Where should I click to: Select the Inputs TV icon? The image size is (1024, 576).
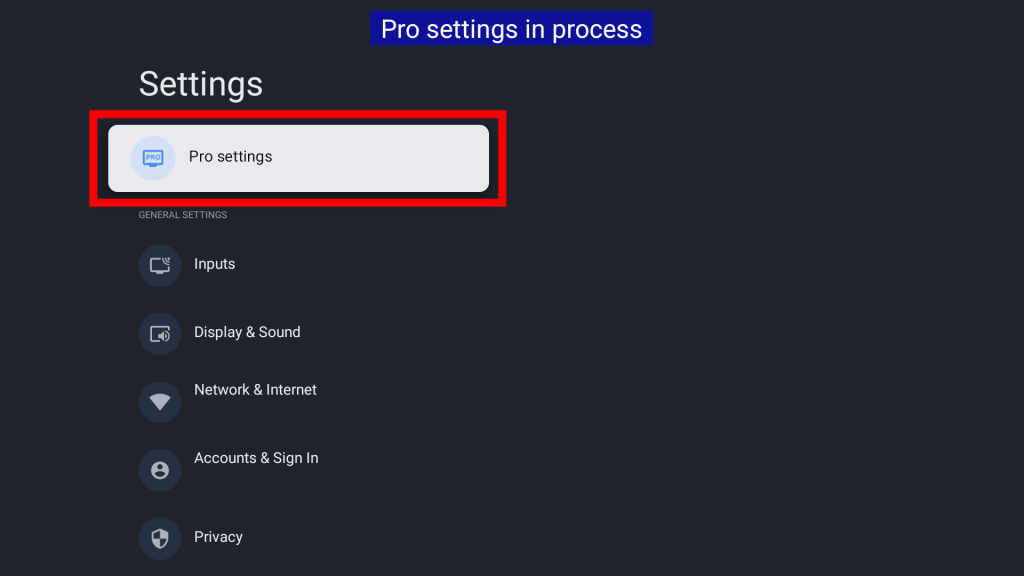click(x=159, y=265)
